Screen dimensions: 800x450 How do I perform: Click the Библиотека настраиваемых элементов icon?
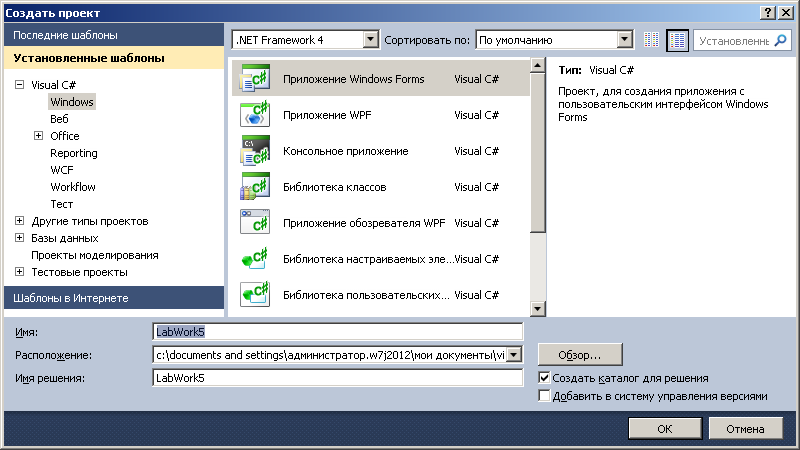click(x=255, y=259)
